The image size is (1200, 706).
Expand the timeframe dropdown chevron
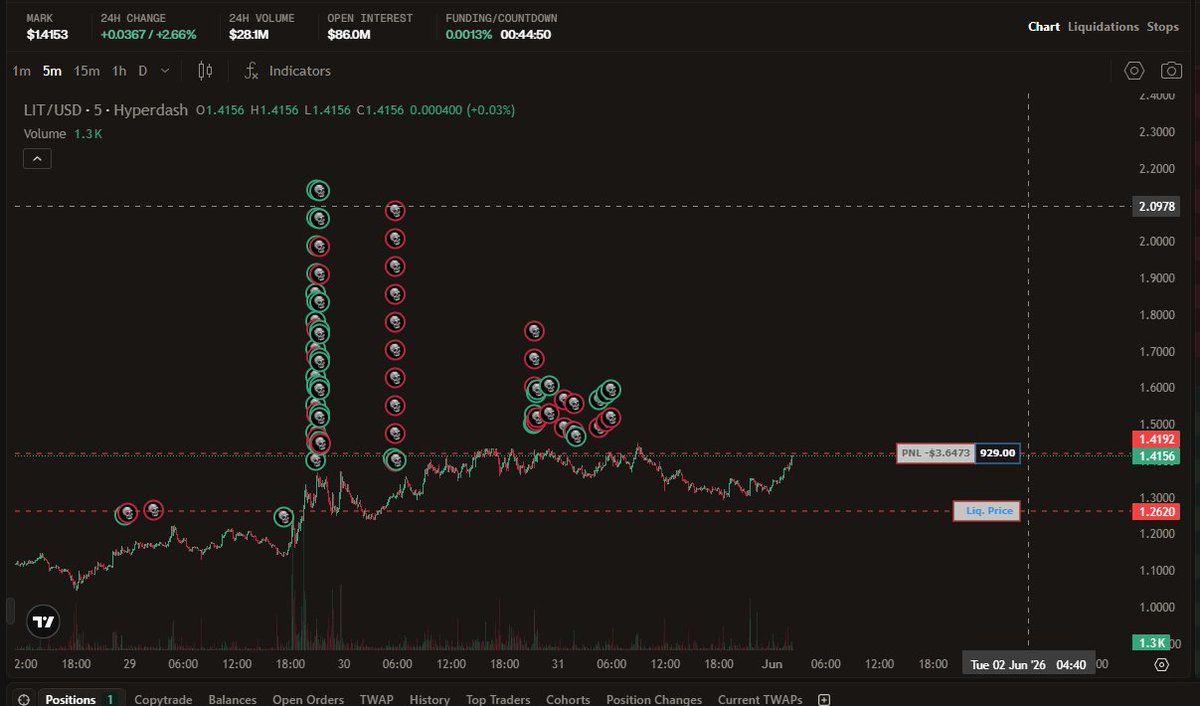[x=165, y=71]
